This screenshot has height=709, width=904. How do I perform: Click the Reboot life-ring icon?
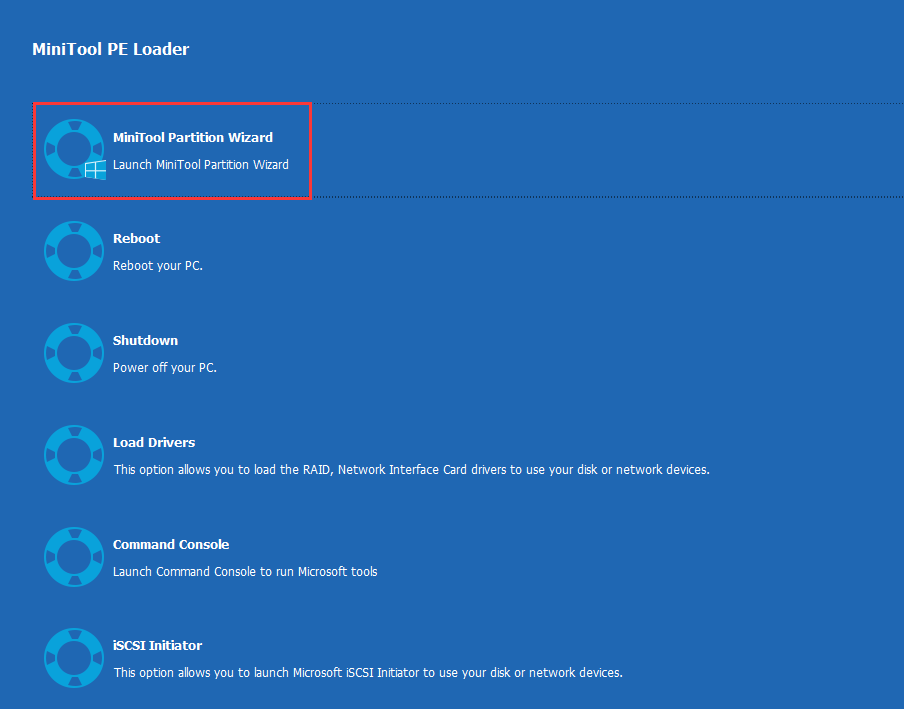pyautogui.click(x=73, y=251)
